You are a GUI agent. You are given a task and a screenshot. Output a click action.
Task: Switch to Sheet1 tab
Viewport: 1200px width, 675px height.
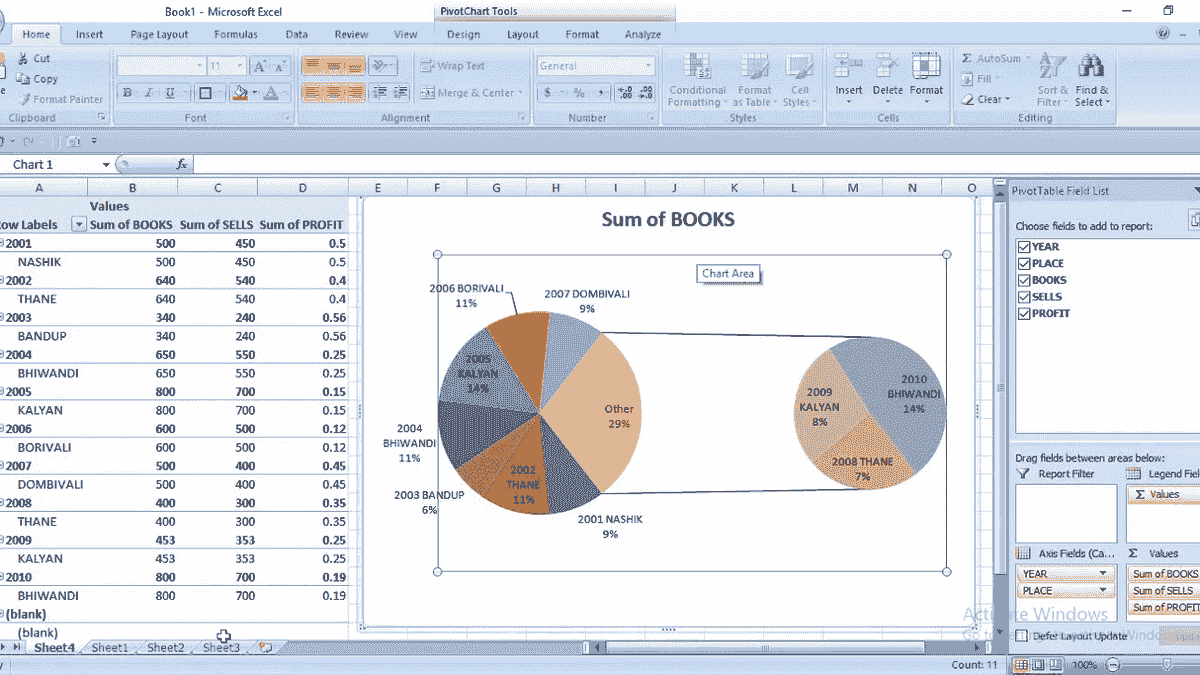[x=110, y=648]
